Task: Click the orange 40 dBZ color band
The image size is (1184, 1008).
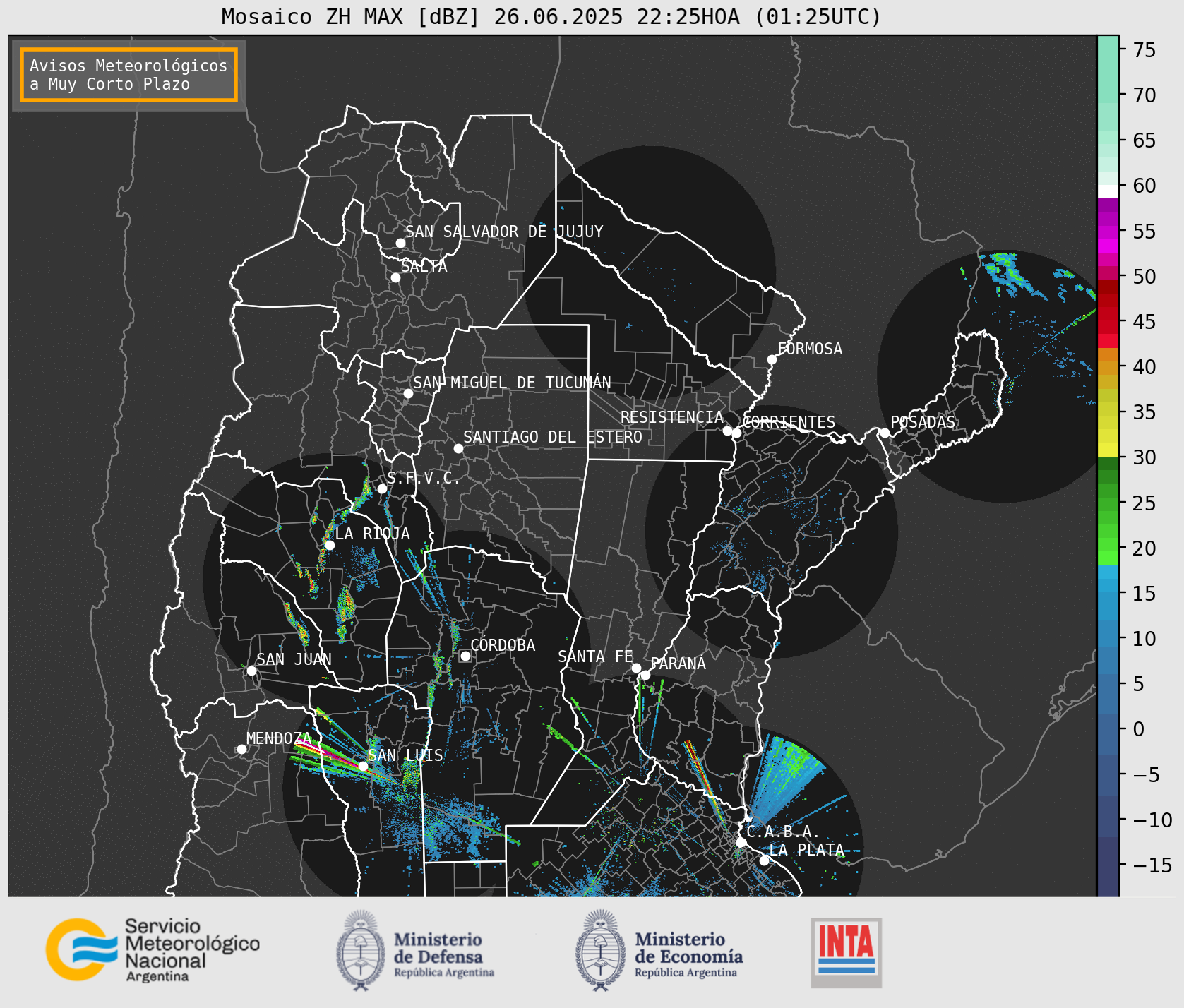Action: coord(1108,368)
